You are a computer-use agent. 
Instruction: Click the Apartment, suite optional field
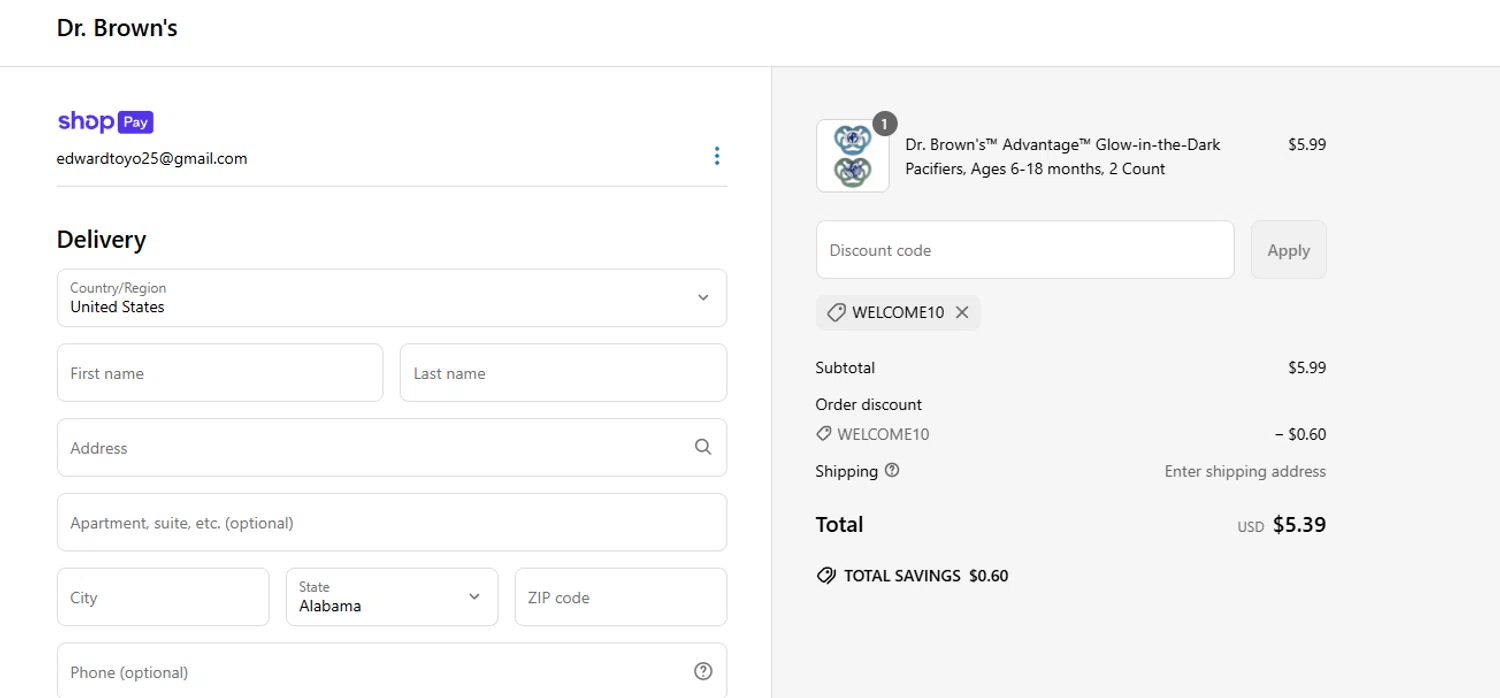[392, 522]
